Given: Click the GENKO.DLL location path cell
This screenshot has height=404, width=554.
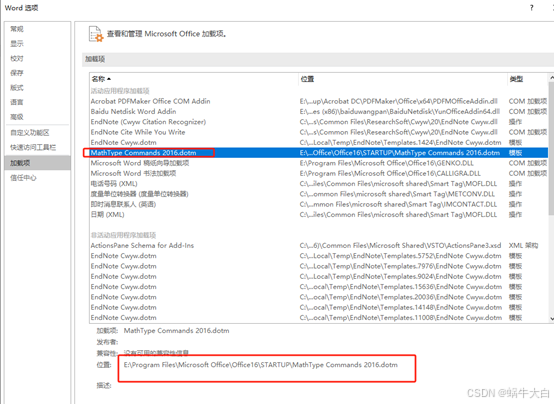Looking at the screenshot, I should 387,163.
